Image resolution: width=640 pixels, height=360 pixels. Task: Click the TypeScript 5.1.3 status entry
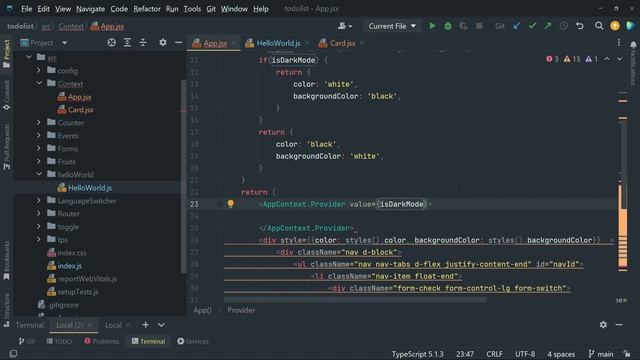click(x=417, y=354)
